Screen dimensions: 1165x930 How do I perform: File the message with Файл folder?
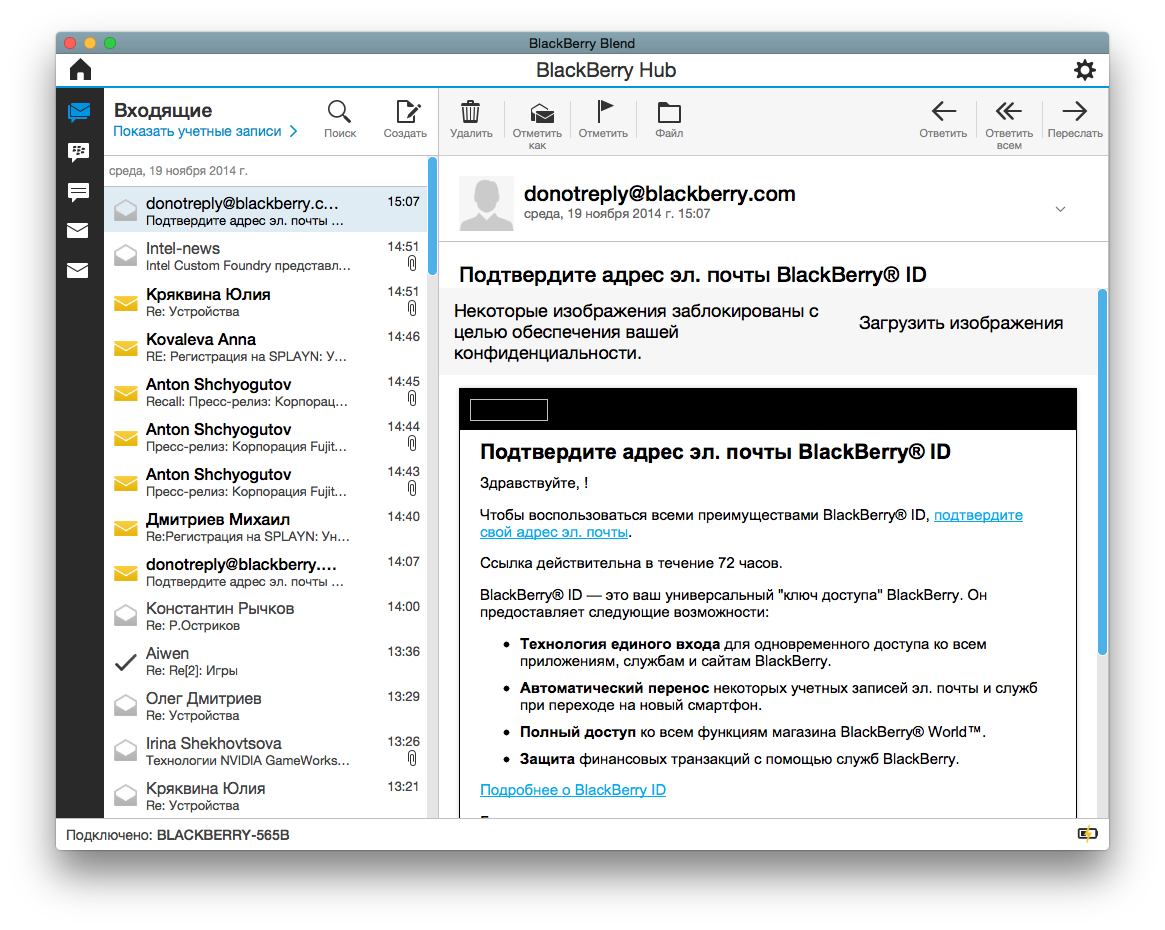click(669, 119)
